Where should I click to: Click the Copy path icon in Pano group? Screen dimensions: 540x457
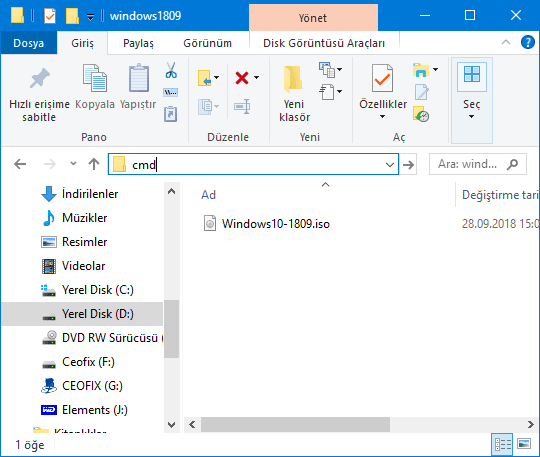coord(170,92)
